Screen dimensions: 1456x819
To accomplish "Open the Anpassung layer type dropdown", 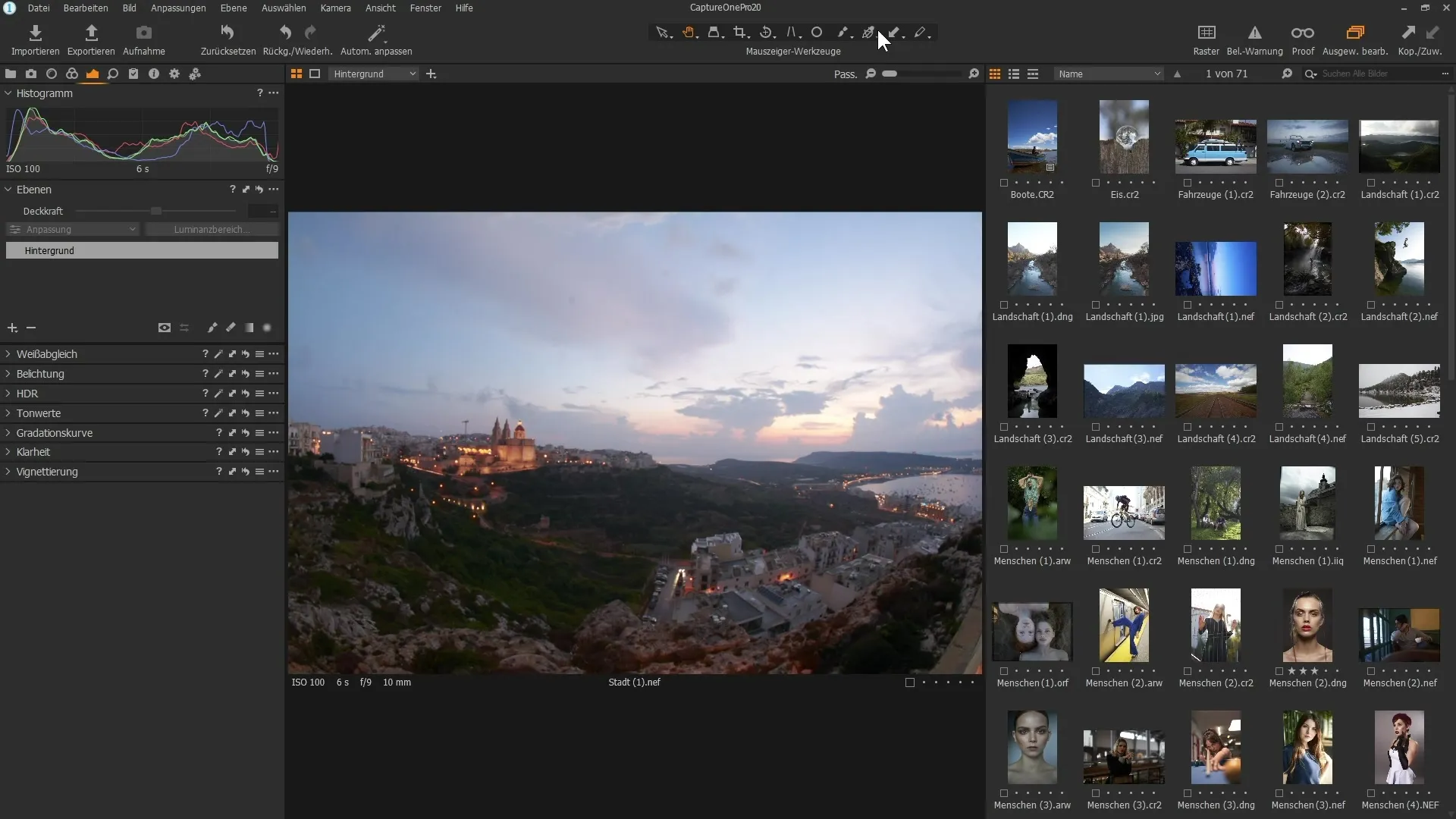I will tap(72, 229).
